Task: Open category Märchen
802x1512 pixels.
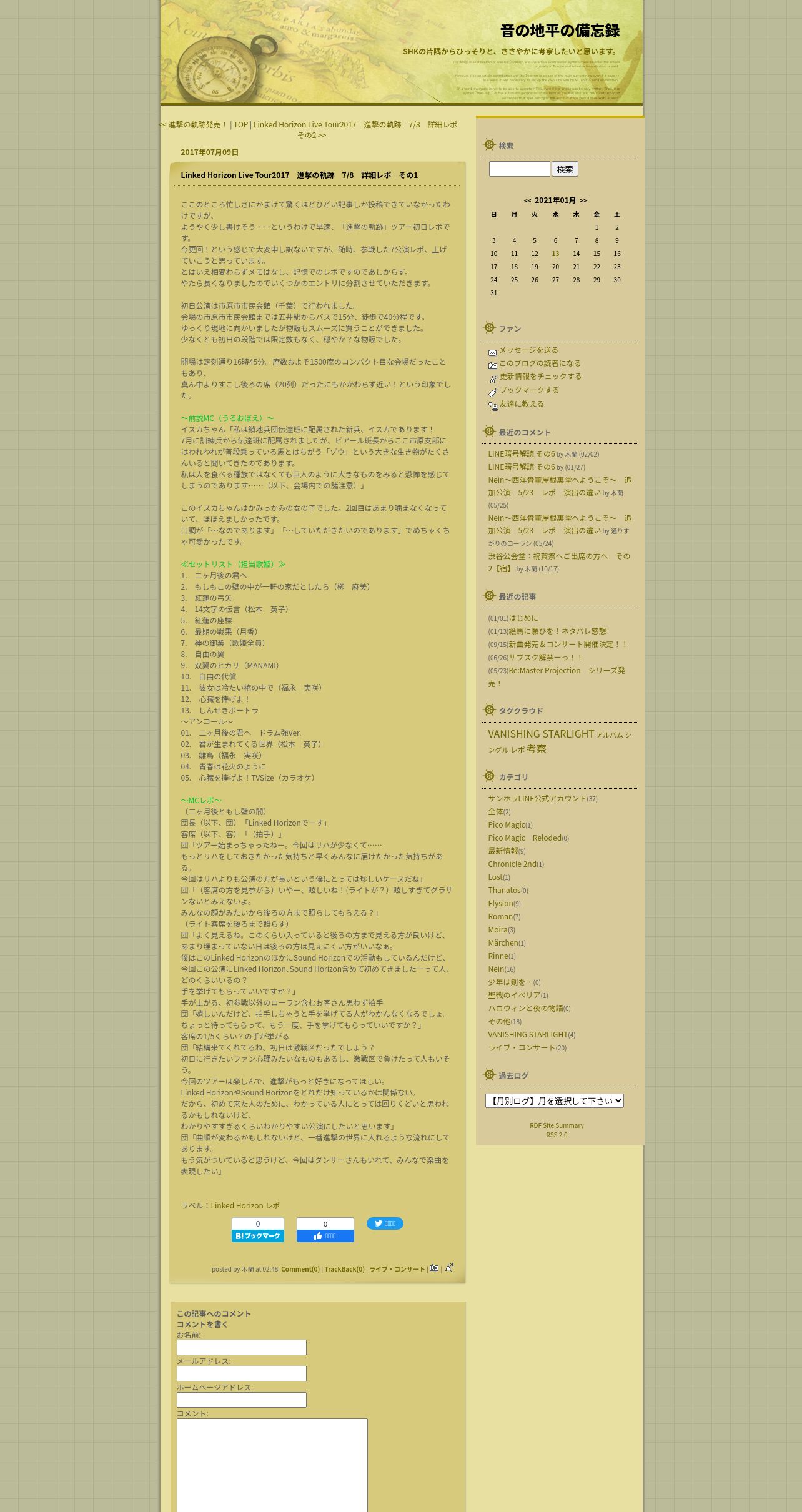Action: click(503, 943)
